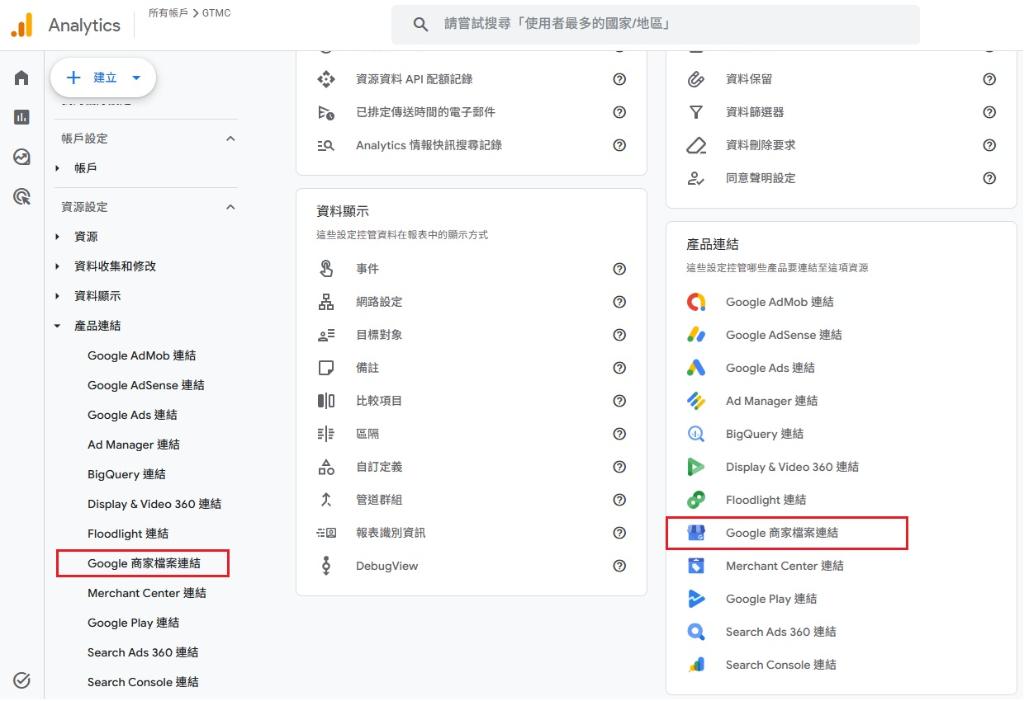Open the Reports bar chart icon
The height and width of the screenshot is (701, 1024).
22,117
